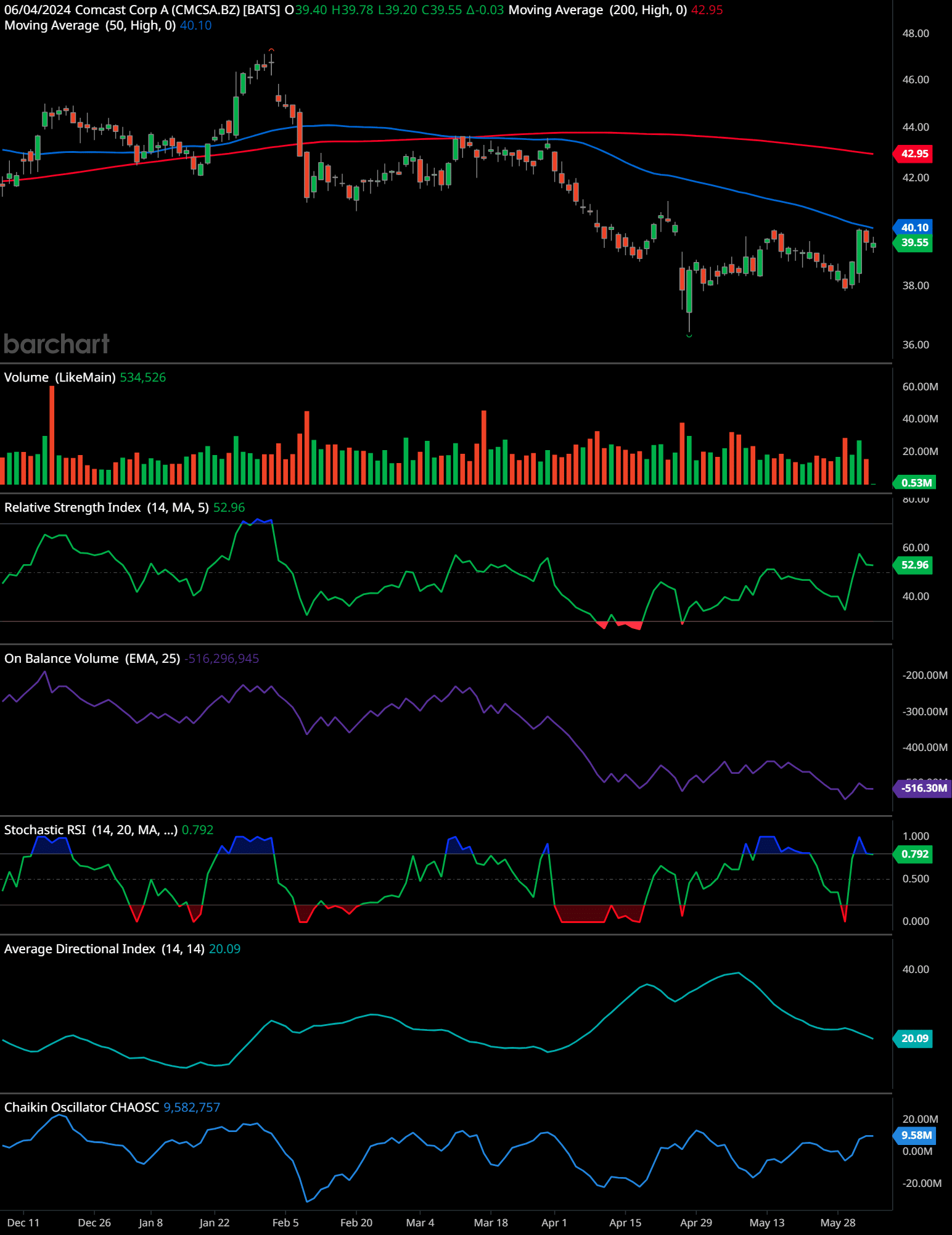
Task: Click the 200-day moving average value tag 42.95
Action: click(913, 154)
